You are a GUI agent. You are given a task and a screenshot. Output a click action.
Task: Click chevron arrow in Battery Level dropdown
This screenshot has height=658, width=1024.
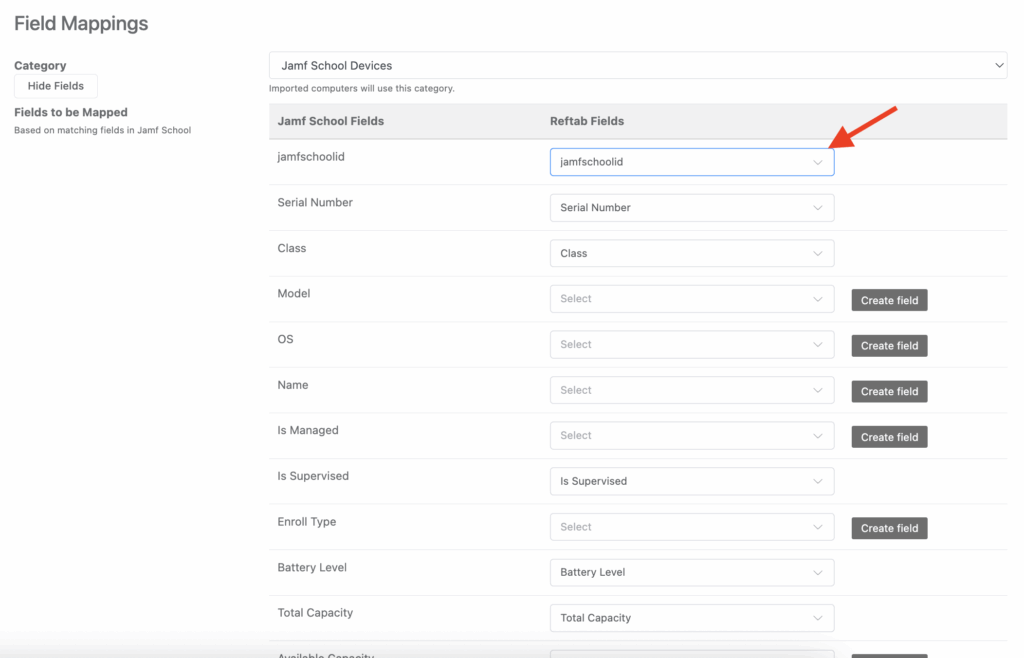(818, 573)
